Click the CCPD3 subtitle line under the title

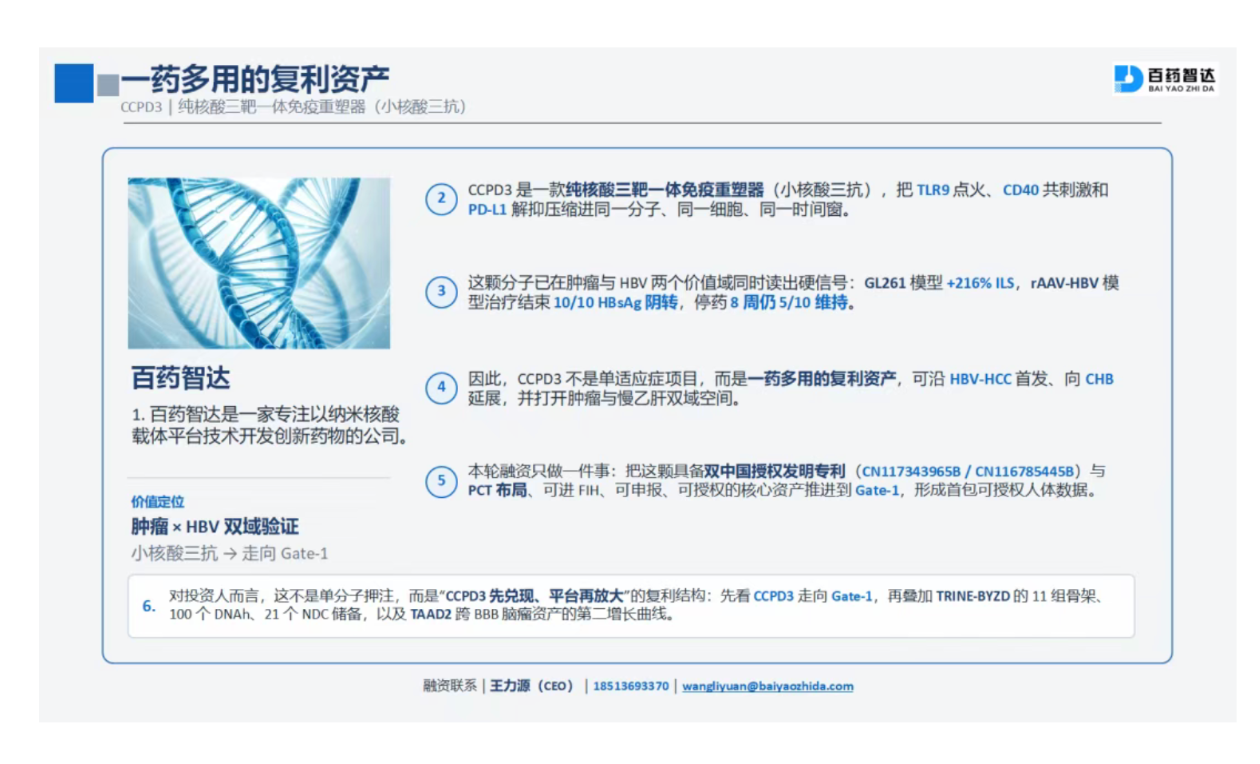(292, 106)
